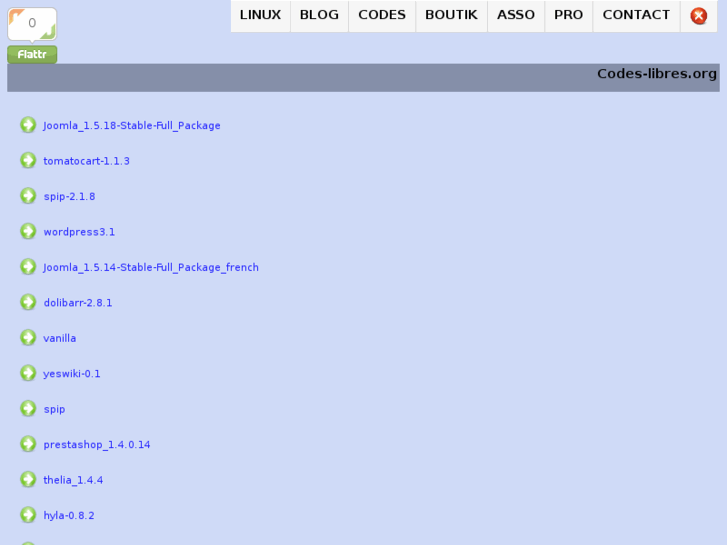Viewport: 727px width, 545px height.
Task: Open the hyla-0.8.2 link
Action: coord(69,516)
